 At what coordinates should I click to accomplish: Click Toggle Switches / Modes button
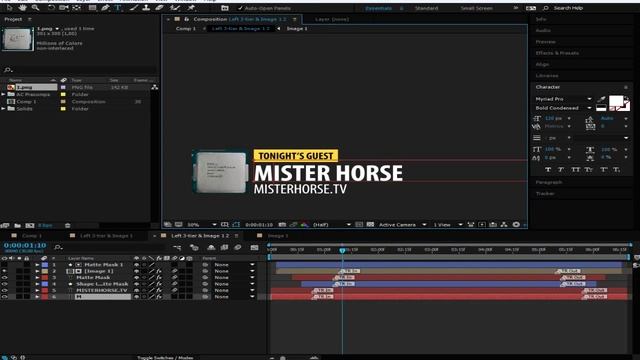(x=165, y=358)
